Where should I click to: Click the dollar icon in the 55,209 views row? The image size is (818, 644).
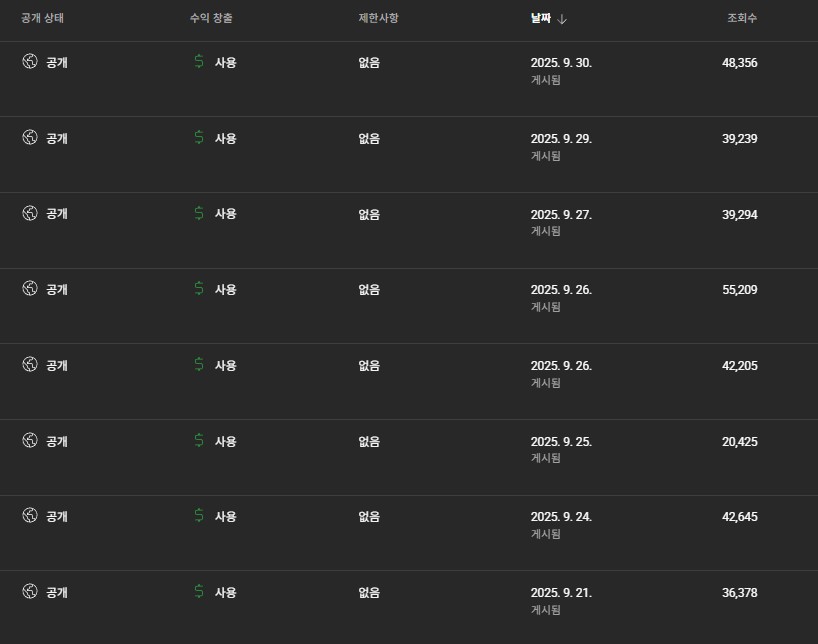[199, 289]
